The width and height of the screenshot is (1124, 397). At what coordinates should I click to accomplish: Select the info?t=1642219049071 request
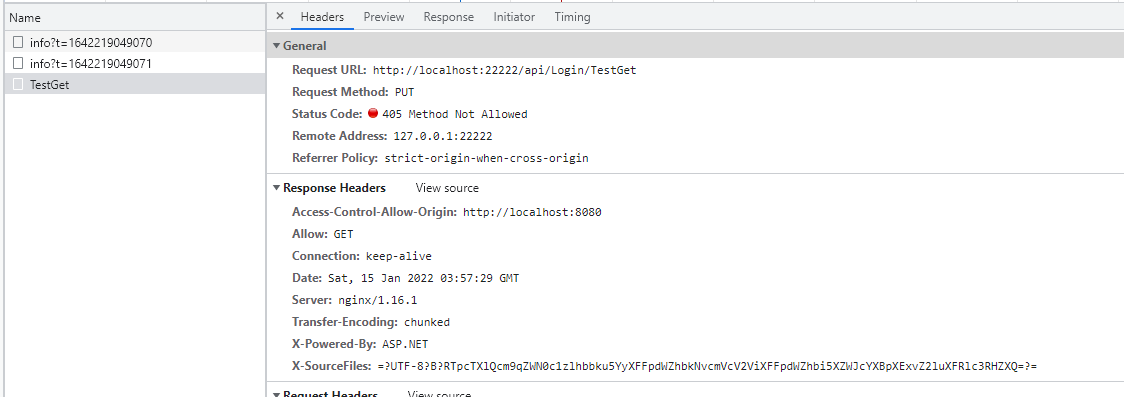[x=135, y=63]
